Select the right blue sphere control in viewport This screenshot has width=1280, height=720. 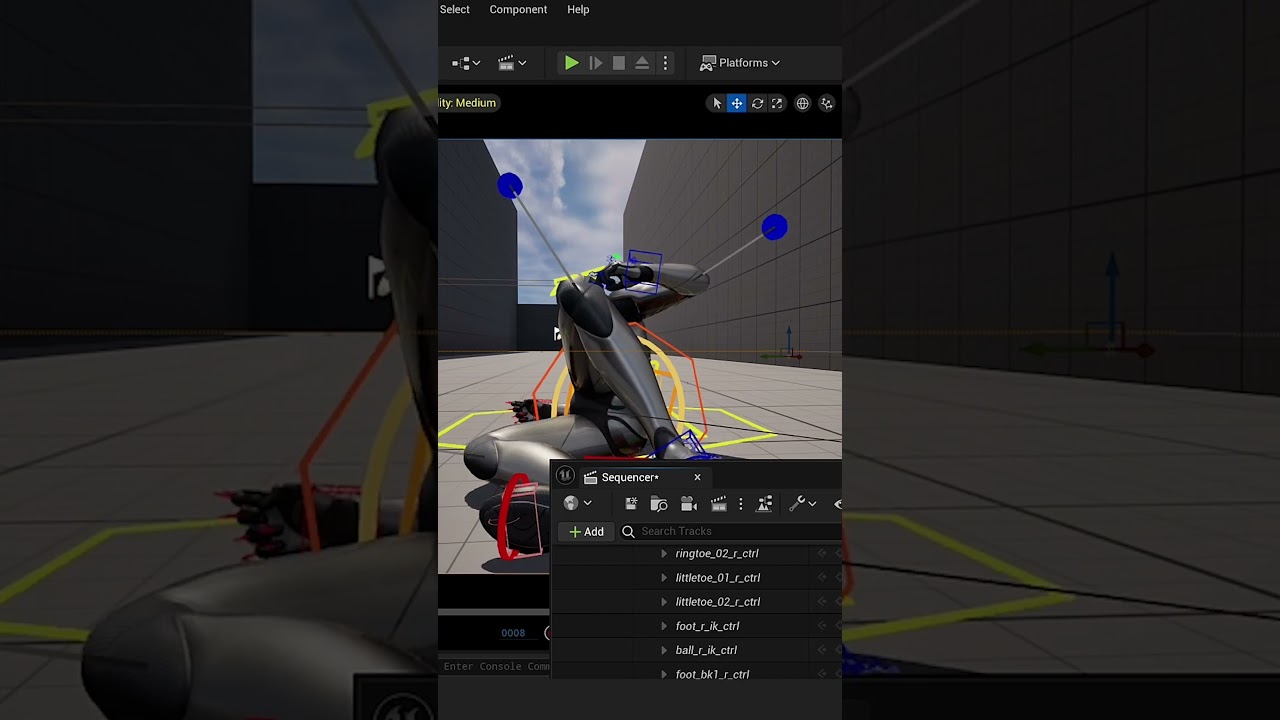pos(774,228)
